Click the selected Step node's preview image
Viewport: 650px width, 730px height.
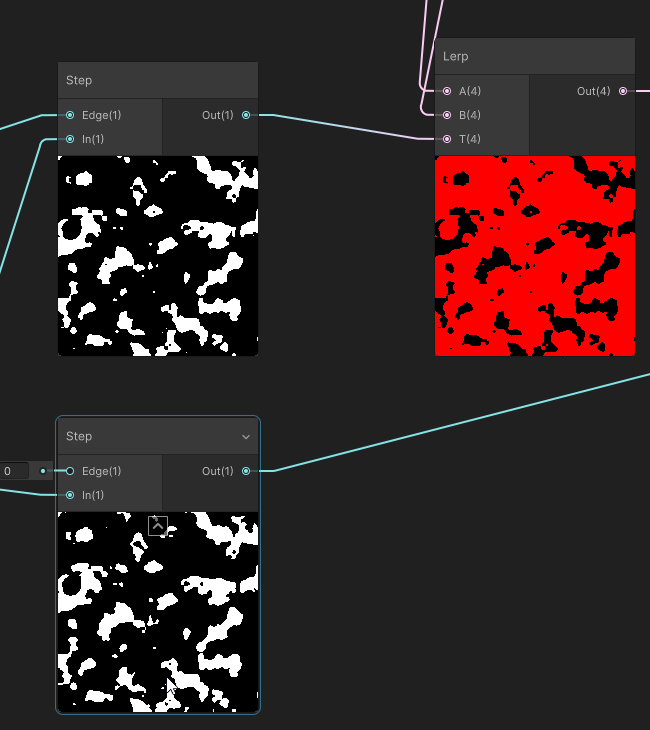[x=158, y=612]
